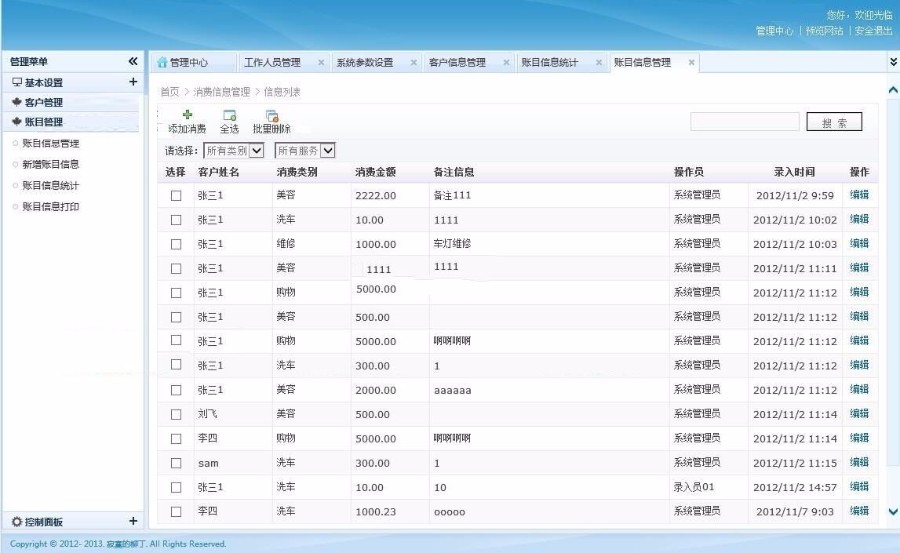
Task: Tick the checkbox for the sam row
Action: pos(176,464)
